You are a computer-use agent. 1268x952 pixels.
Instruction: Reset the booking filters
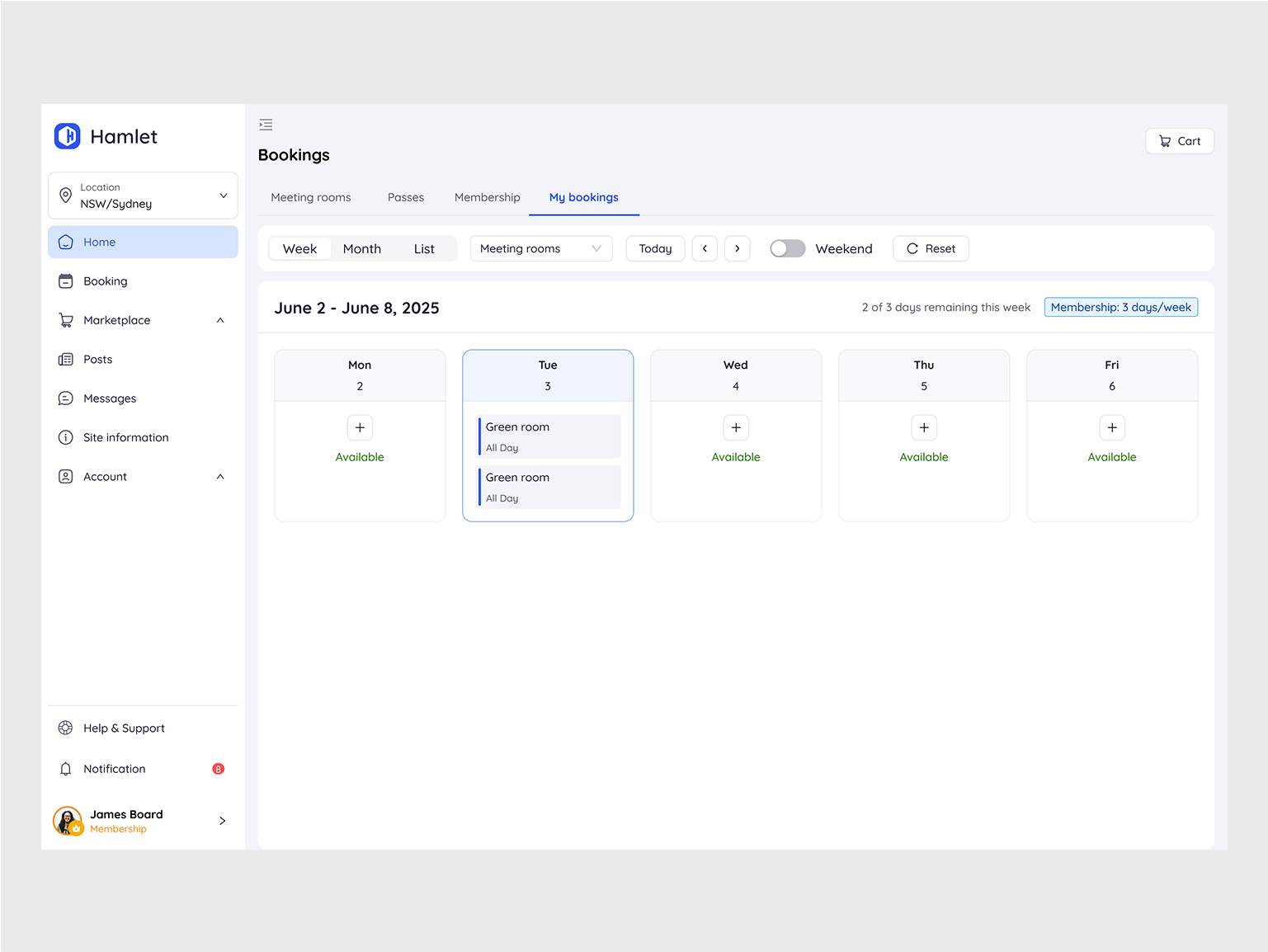tap(931, 248)
